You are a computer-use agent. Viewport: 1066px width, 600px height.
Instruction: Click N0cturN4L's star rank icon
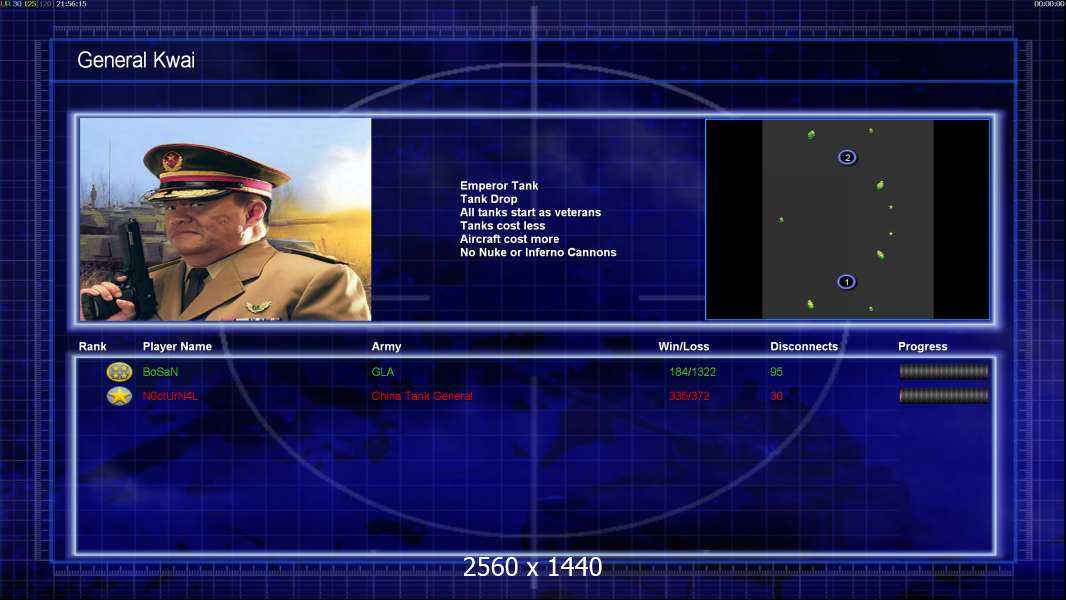(119, 395)
